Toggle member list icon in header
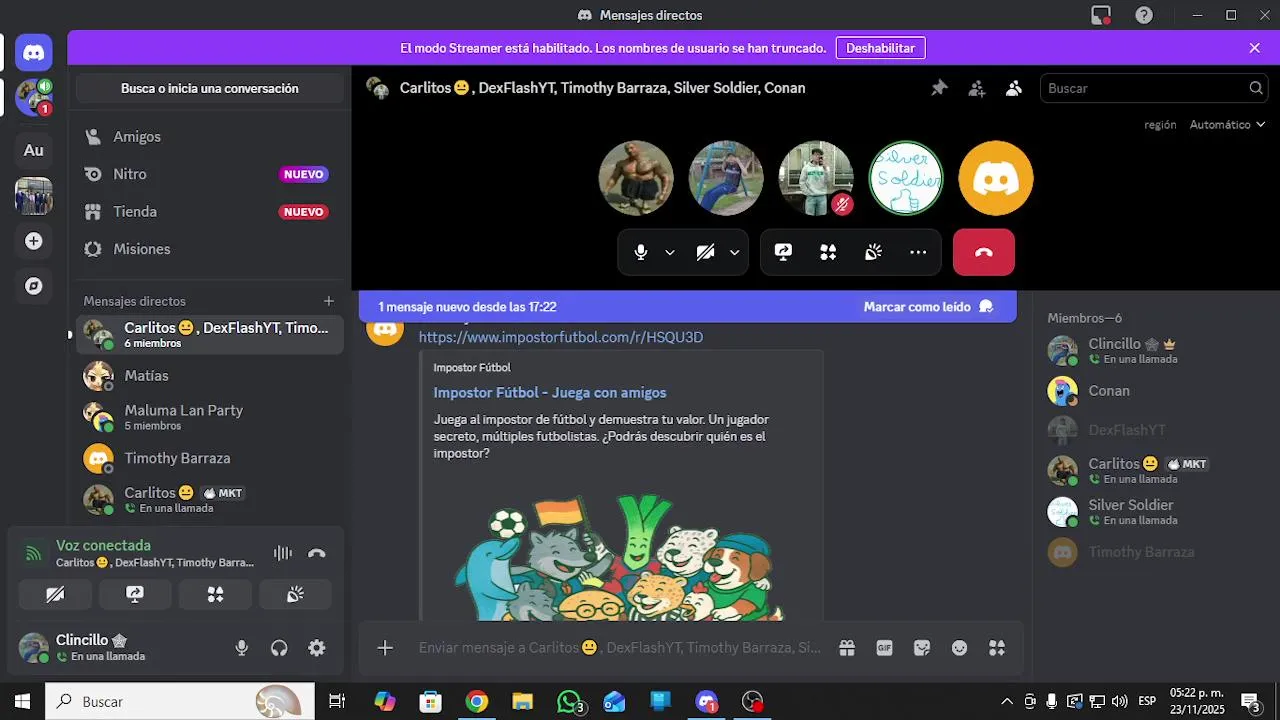Viewport: 1280px width, 720px height. click(1014, 88)
